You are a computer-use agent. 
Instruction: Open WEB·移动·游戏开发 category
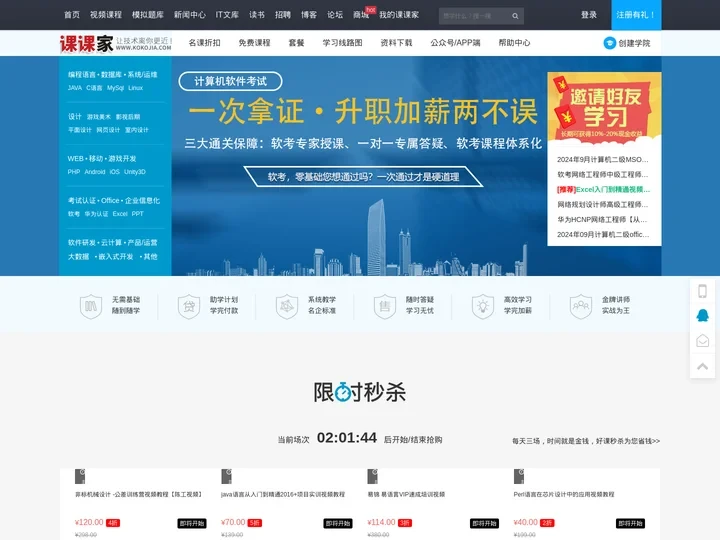[x=102, y=158]
